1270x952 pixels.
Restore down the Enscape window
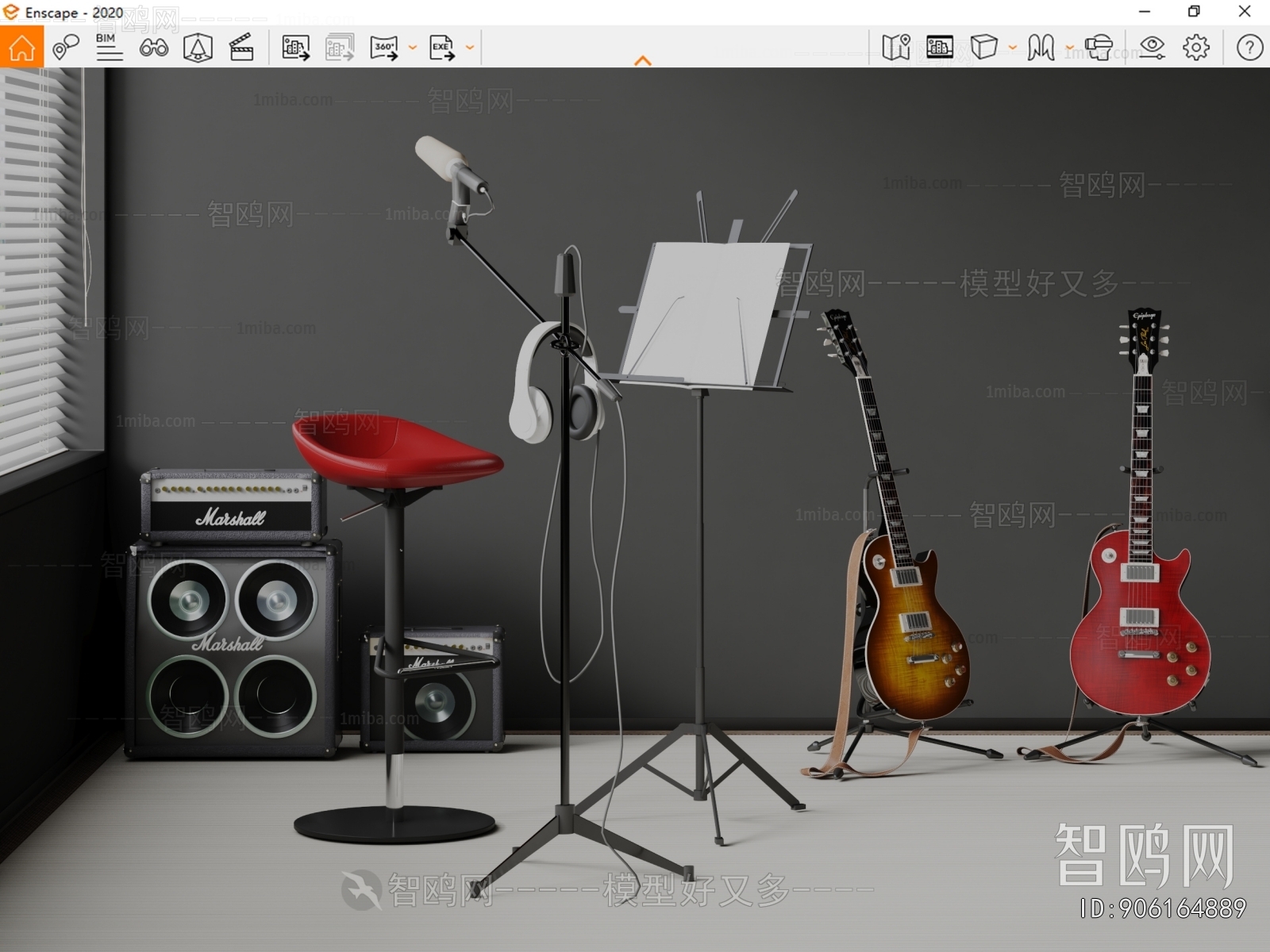[1194, 12]
